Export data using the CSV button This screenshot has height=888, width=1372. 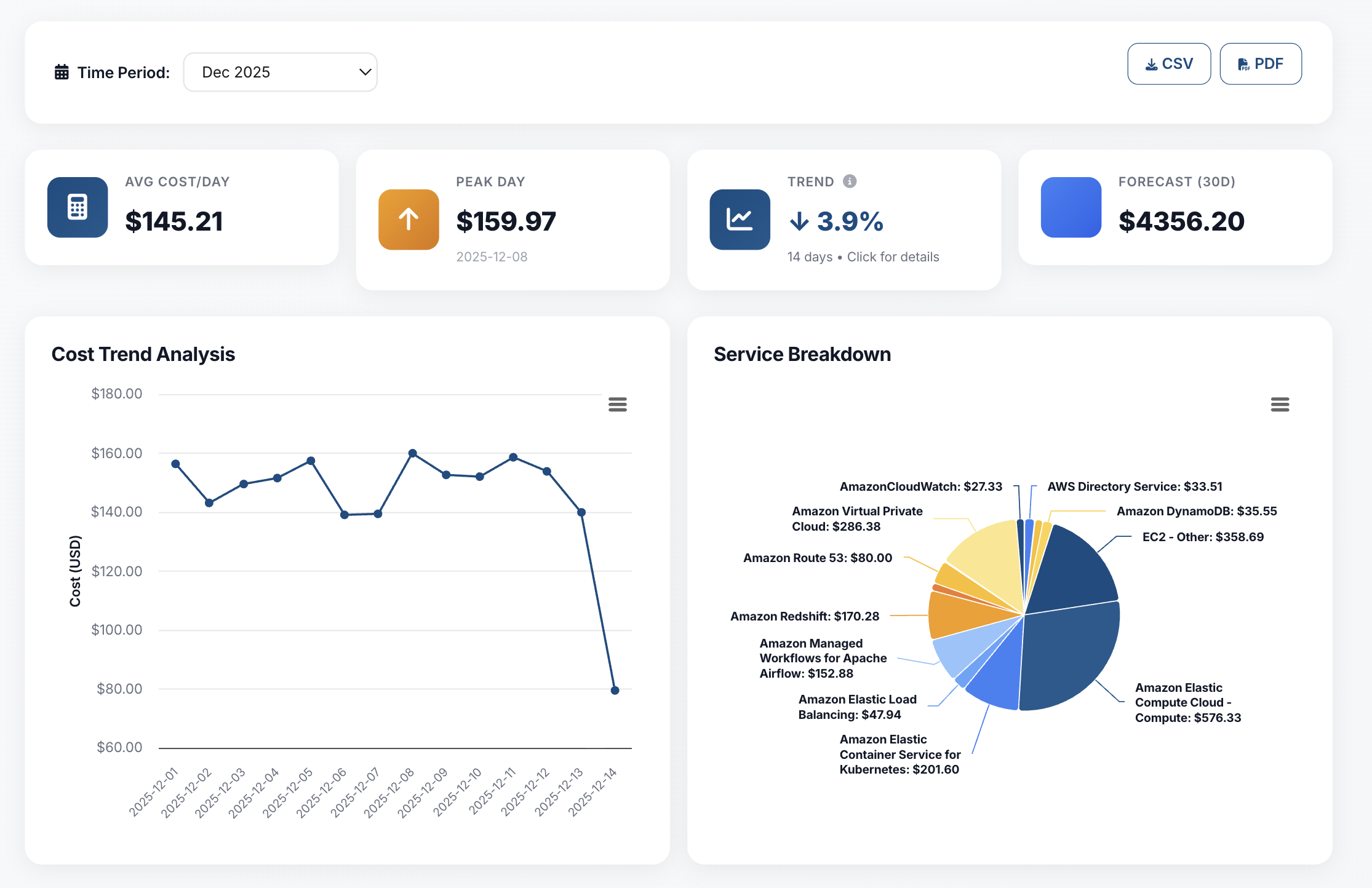point(1168,63)
